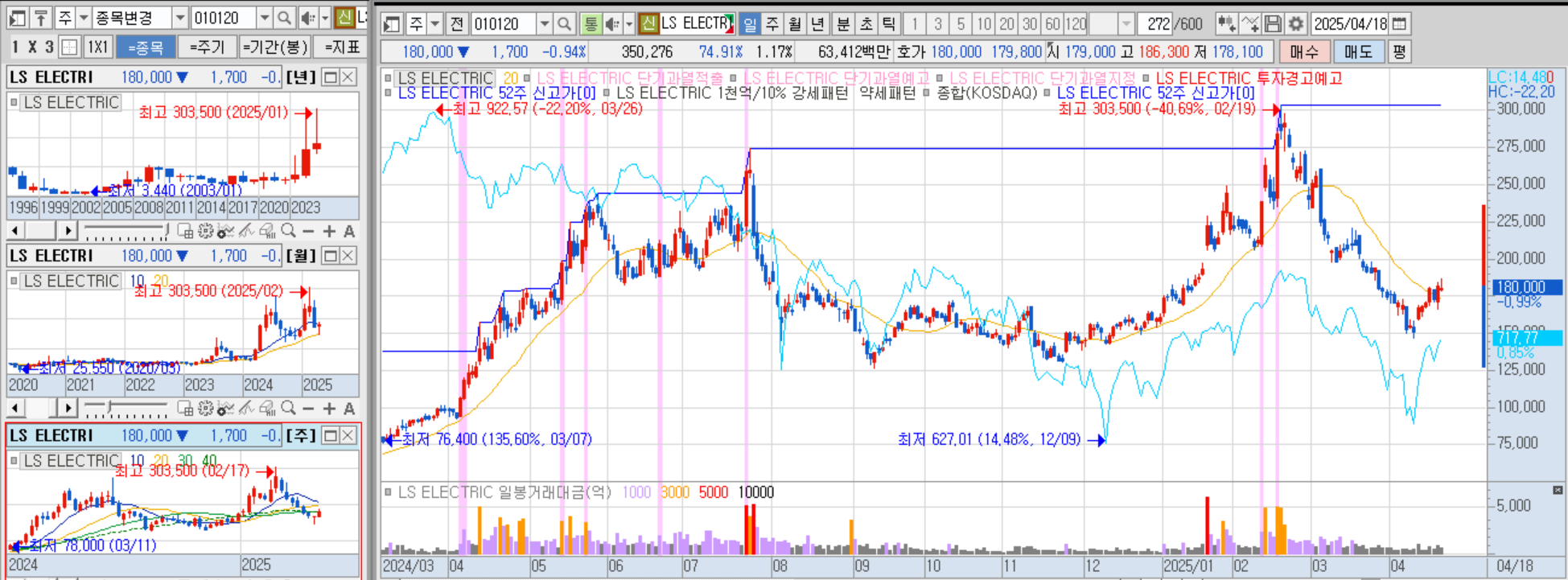1568x580 pixels.
Task: Toggle the 일 daily period button
Action: pyautogui.click(x=750, y=24)
